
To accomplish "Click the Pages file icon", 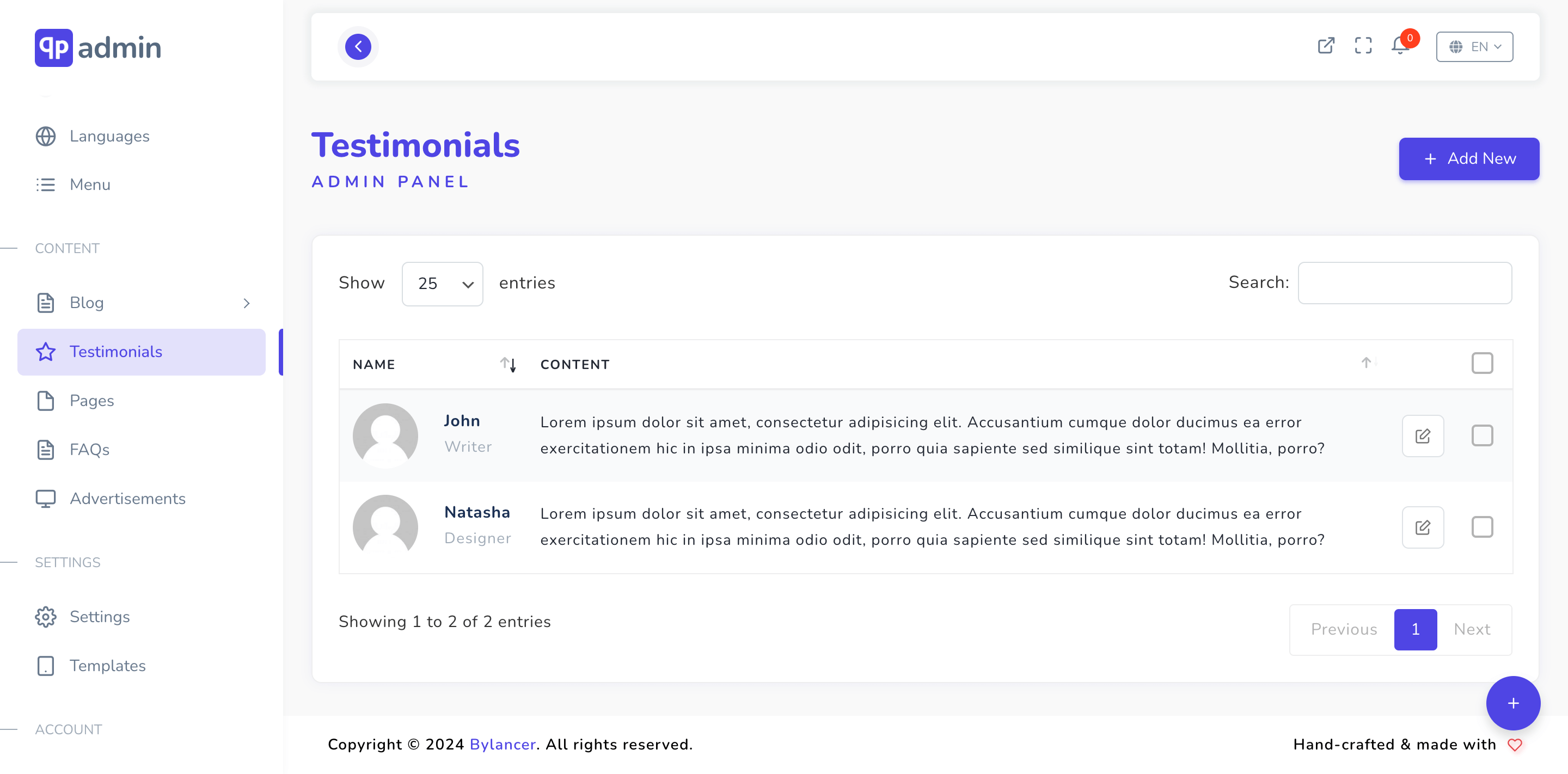I will [46, 401].
